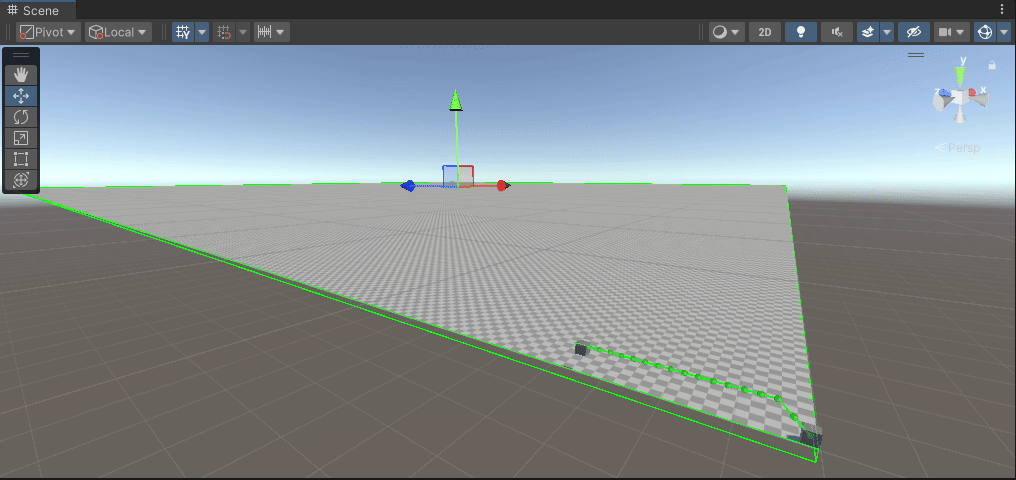Toggle scene effects layers icon
The image size is (1016, 480).
click(868, 32)
